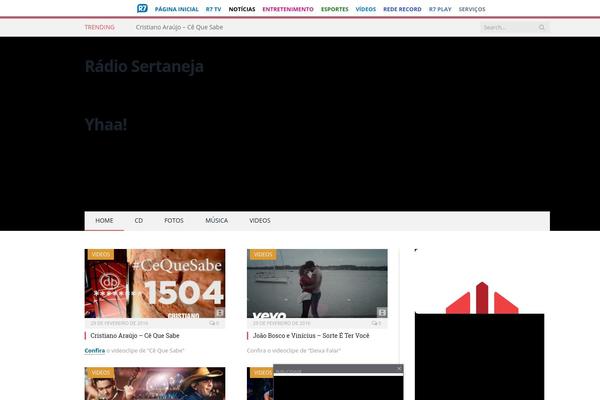Screen dimensions: 600x400
Task: Open comments icon on Cristiano Araújo post
Action: tap(214, 323)
